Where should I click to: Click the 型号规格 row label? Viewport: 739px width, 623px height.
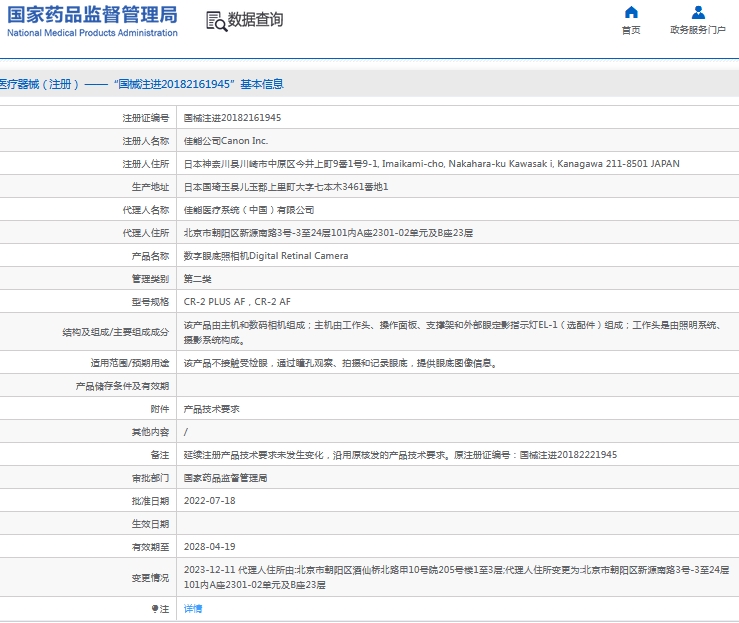point(150,302)
